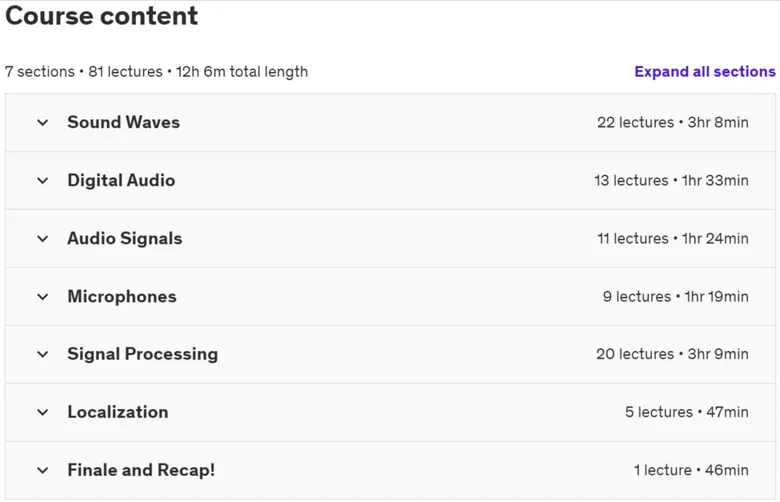Expand the Sound Waves section chevron

point(43,122)
